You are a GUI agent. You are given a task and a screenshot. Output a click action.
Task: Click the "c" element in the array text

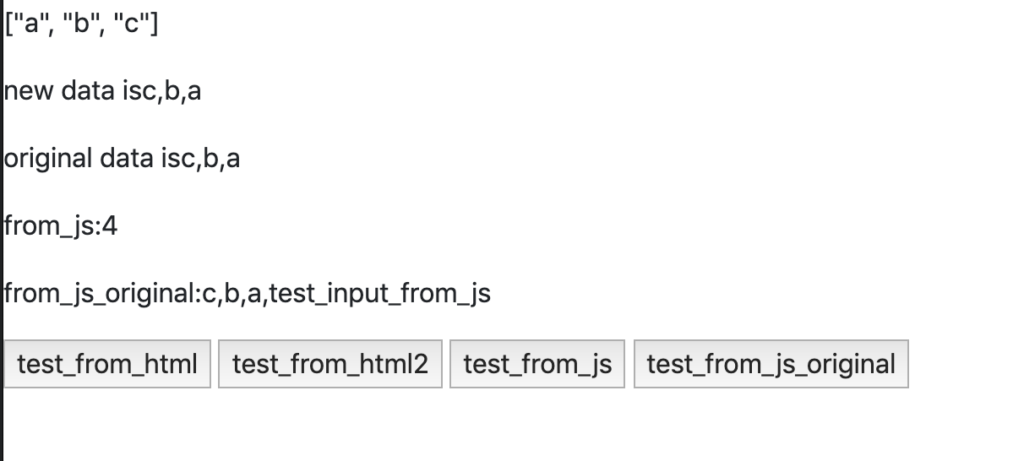coord(132,24)
